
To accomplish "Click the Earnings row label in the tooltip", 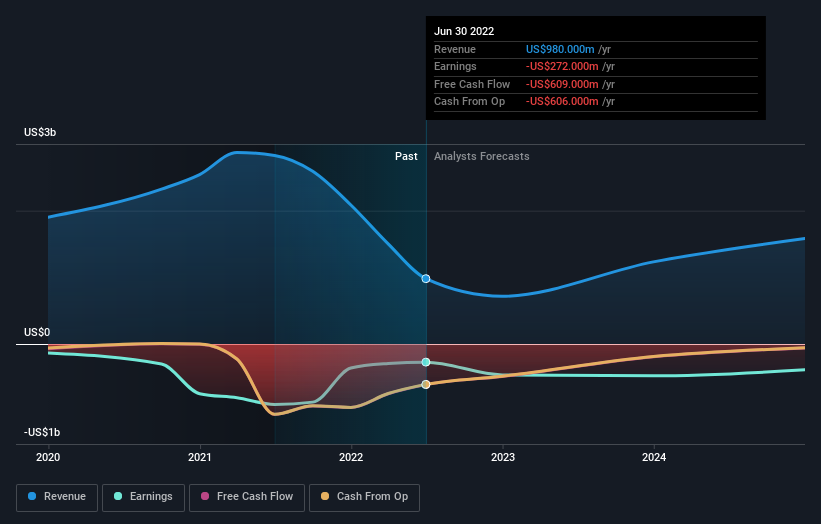I will coord(455,66).
